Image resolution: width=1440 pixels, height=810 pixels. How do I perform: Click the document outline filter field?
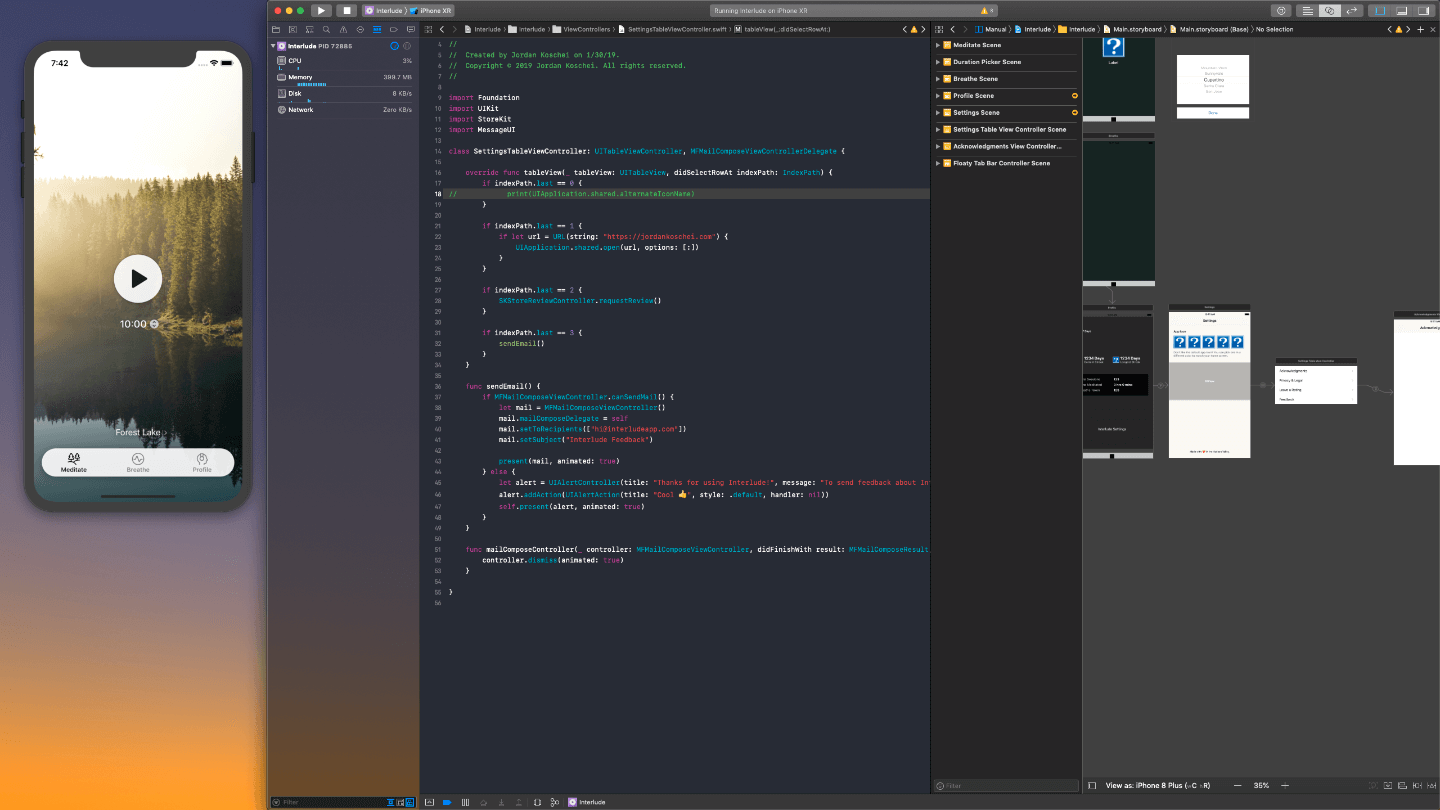[x=1005, y=786]
